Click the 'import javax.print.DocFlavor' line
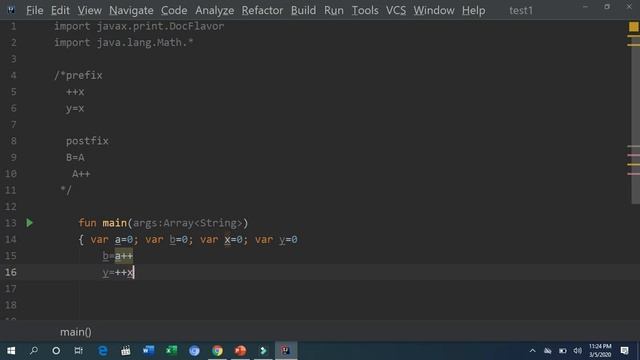The height and width of the screenshot is (360, 640). (139, 26)
